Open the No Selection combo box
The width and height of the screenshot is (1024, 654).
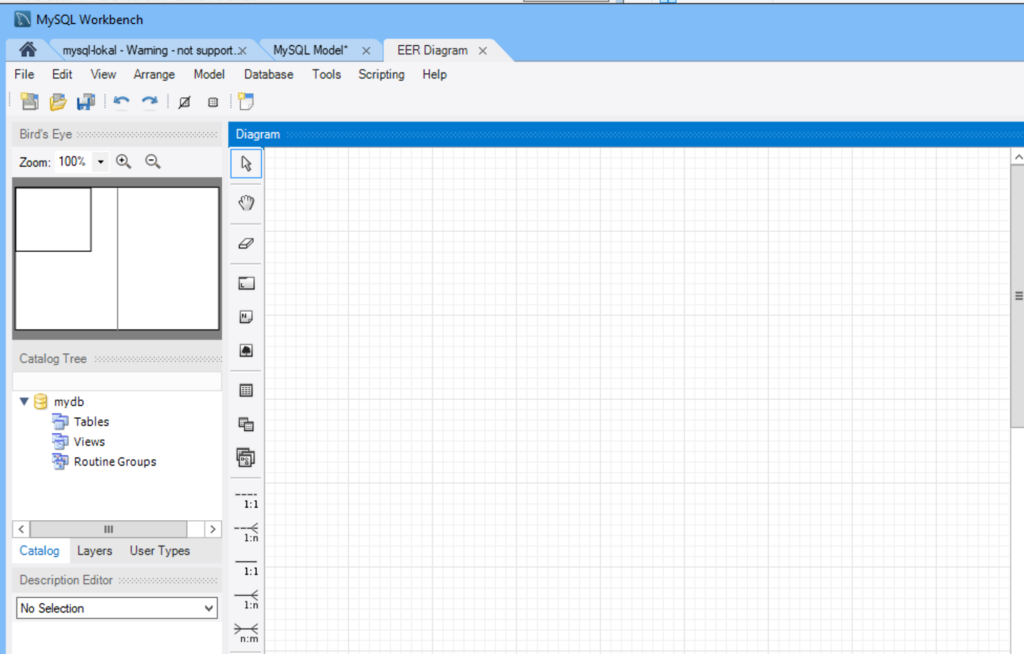pyautogui.click(x=117, y=608)
